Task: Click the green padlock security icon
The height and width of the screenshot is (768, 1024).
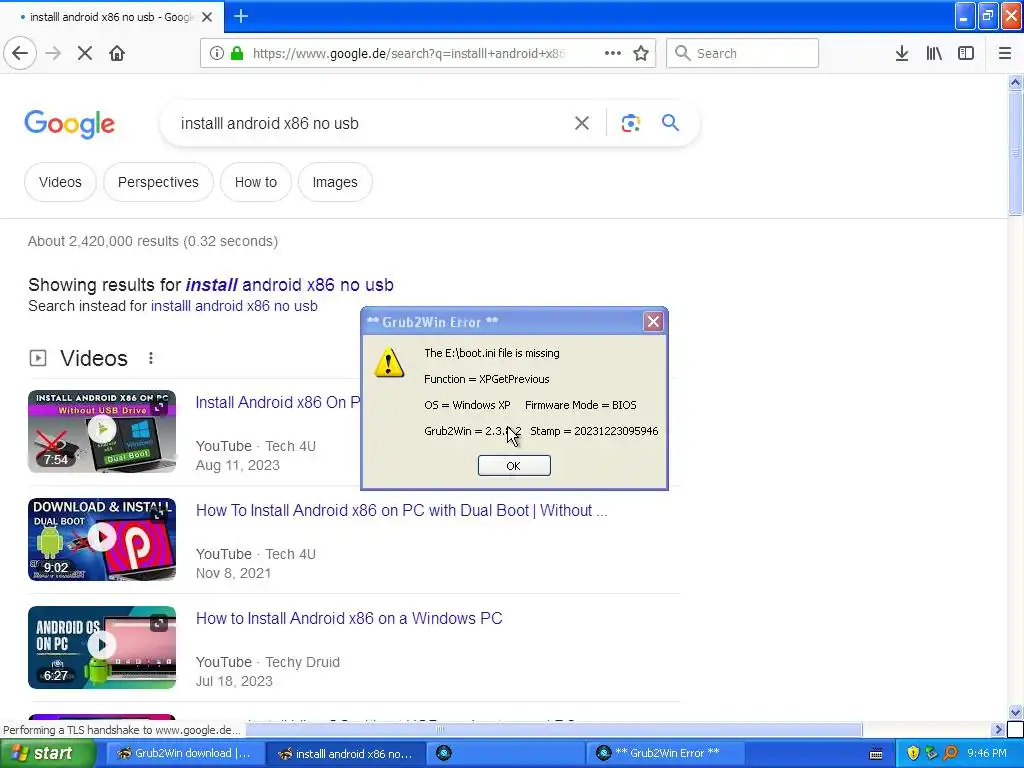Action: click(x=237, y=53)
